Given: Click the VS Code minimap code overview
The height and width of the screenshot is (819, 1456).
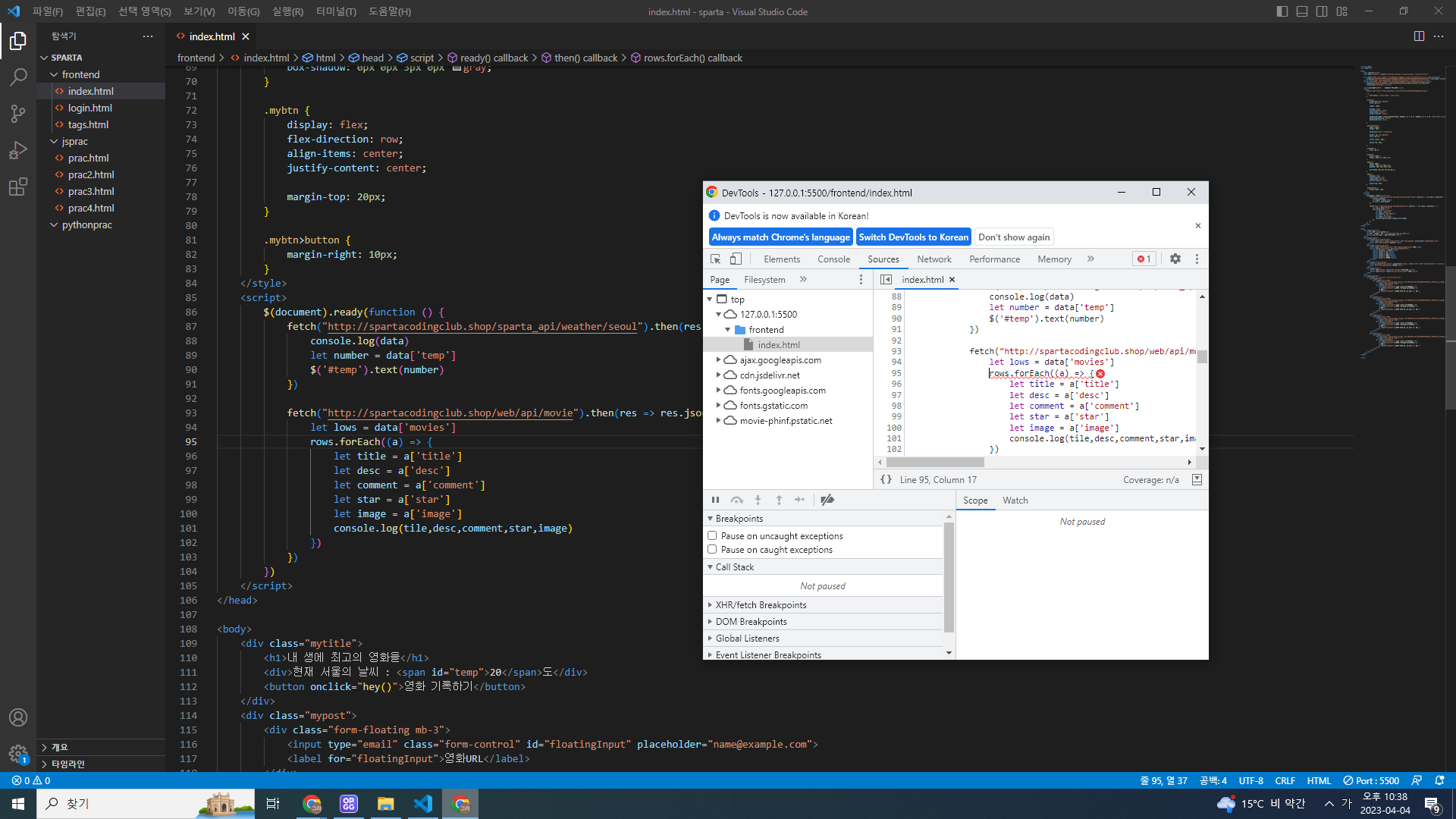Looking at the screenshot, I should click(x=1403, y=212).
